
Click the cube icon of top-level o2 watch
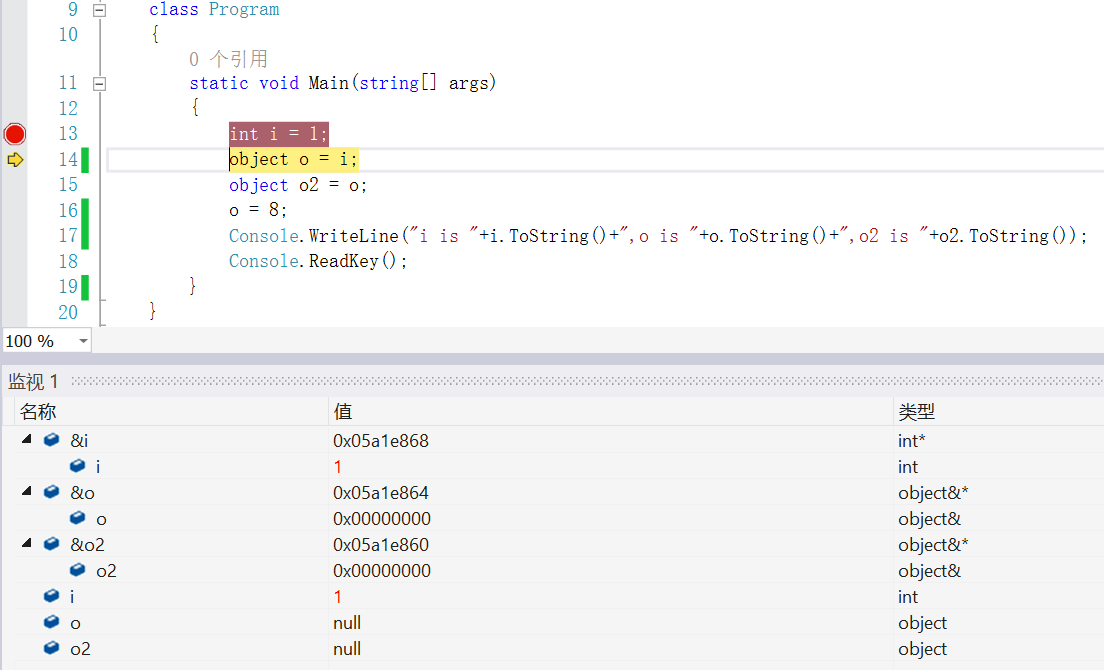tap(51, 648)
